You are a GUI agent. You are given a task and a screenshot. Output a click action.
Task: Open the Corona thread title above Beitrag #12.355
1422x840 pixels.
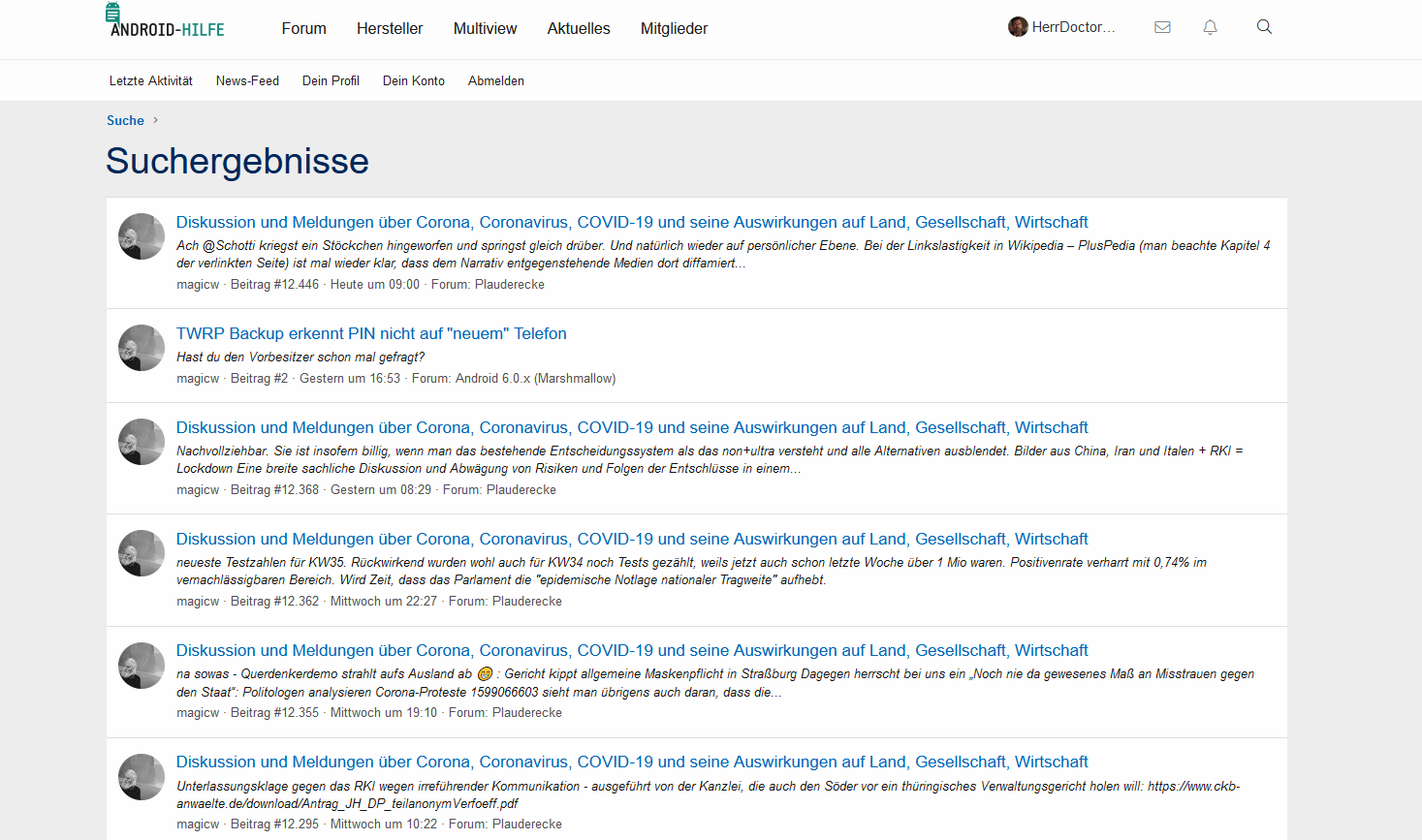[x=632, y=650]
